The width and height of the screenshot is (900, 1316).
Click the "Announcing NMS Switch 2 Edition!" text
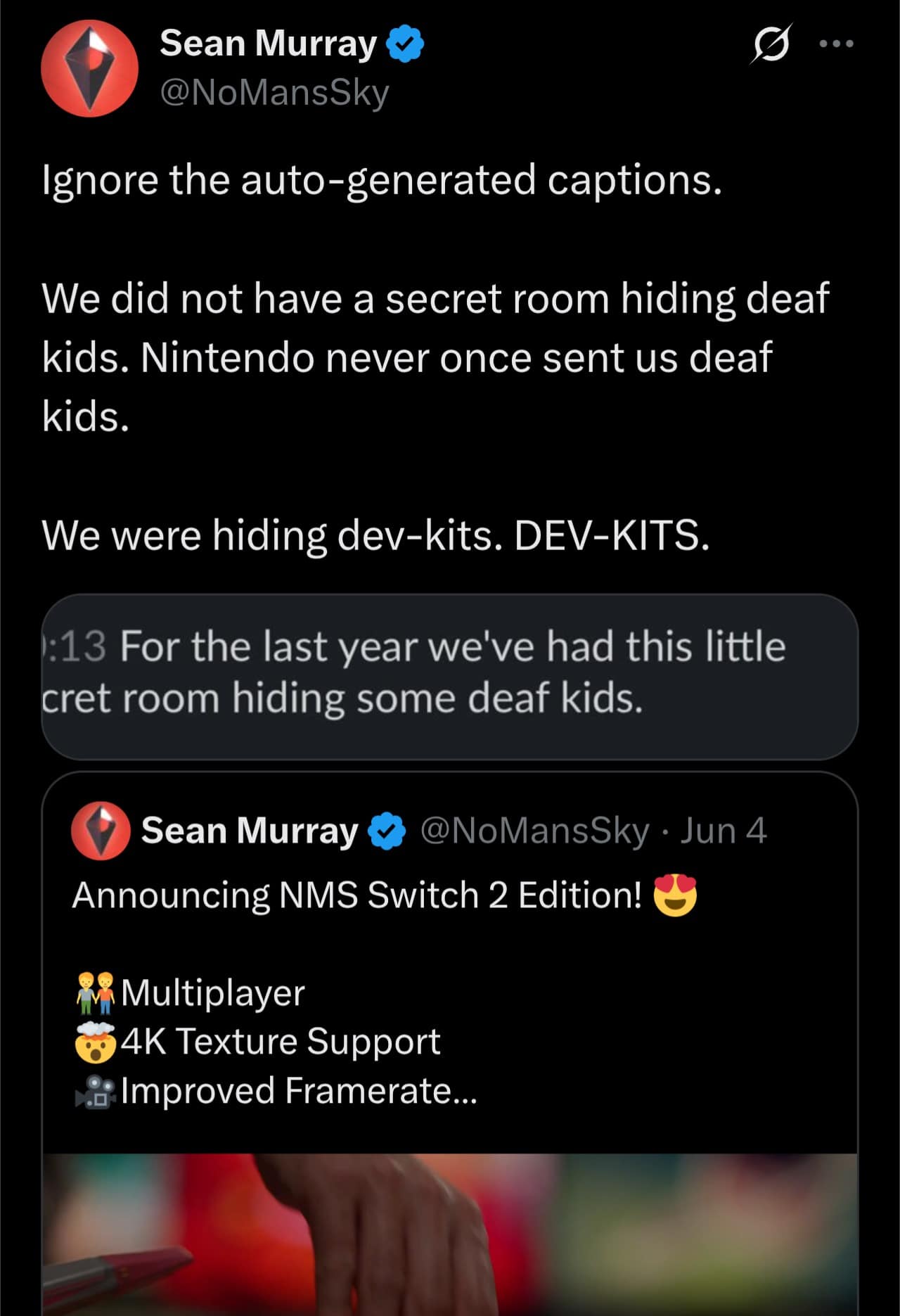coord(356,895)
